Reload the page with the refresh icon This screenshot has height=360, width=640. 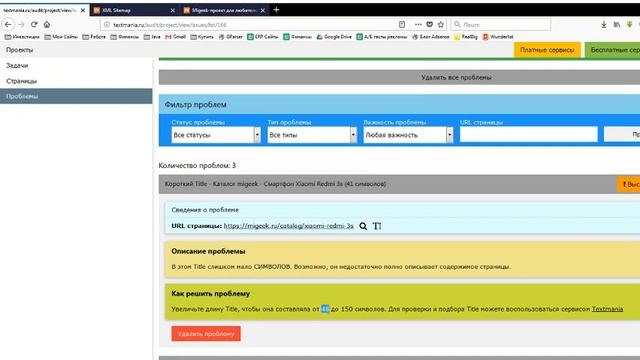tap(34, 24)
